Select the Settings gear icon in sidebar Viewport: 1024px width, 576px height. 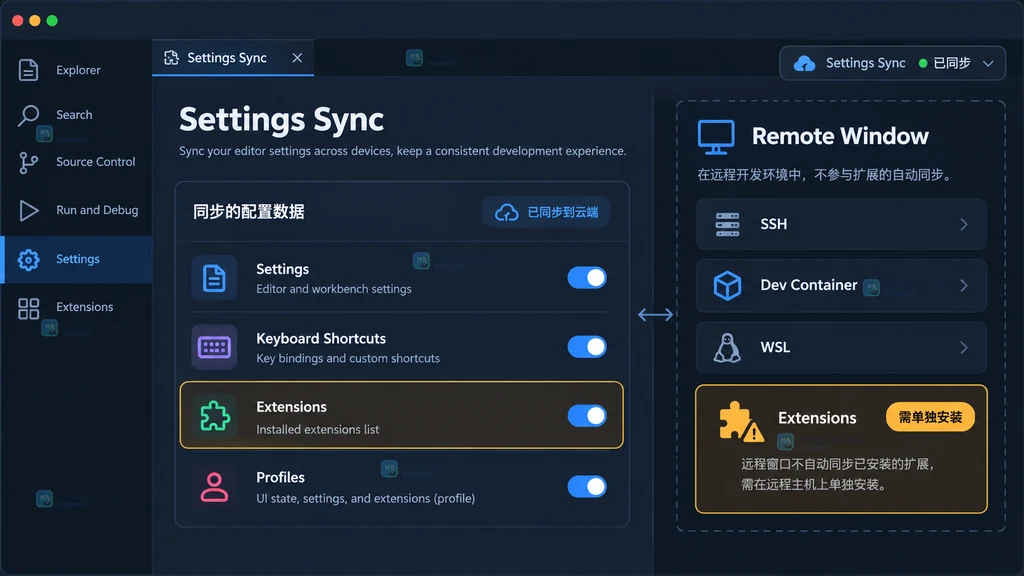(28, 259)
